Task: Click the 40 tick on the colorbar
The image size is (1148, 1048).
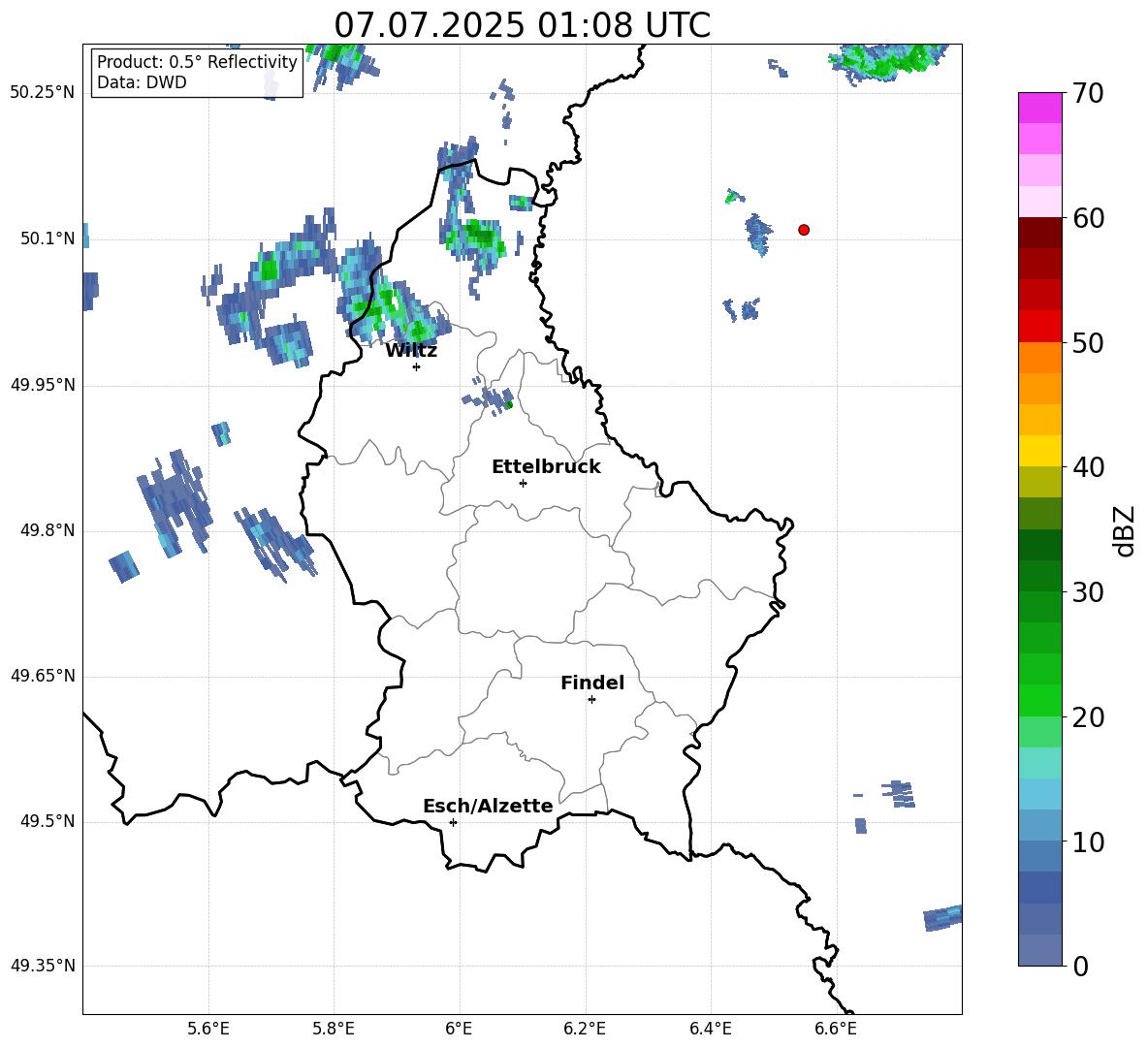Action: tap(1088, 467)
